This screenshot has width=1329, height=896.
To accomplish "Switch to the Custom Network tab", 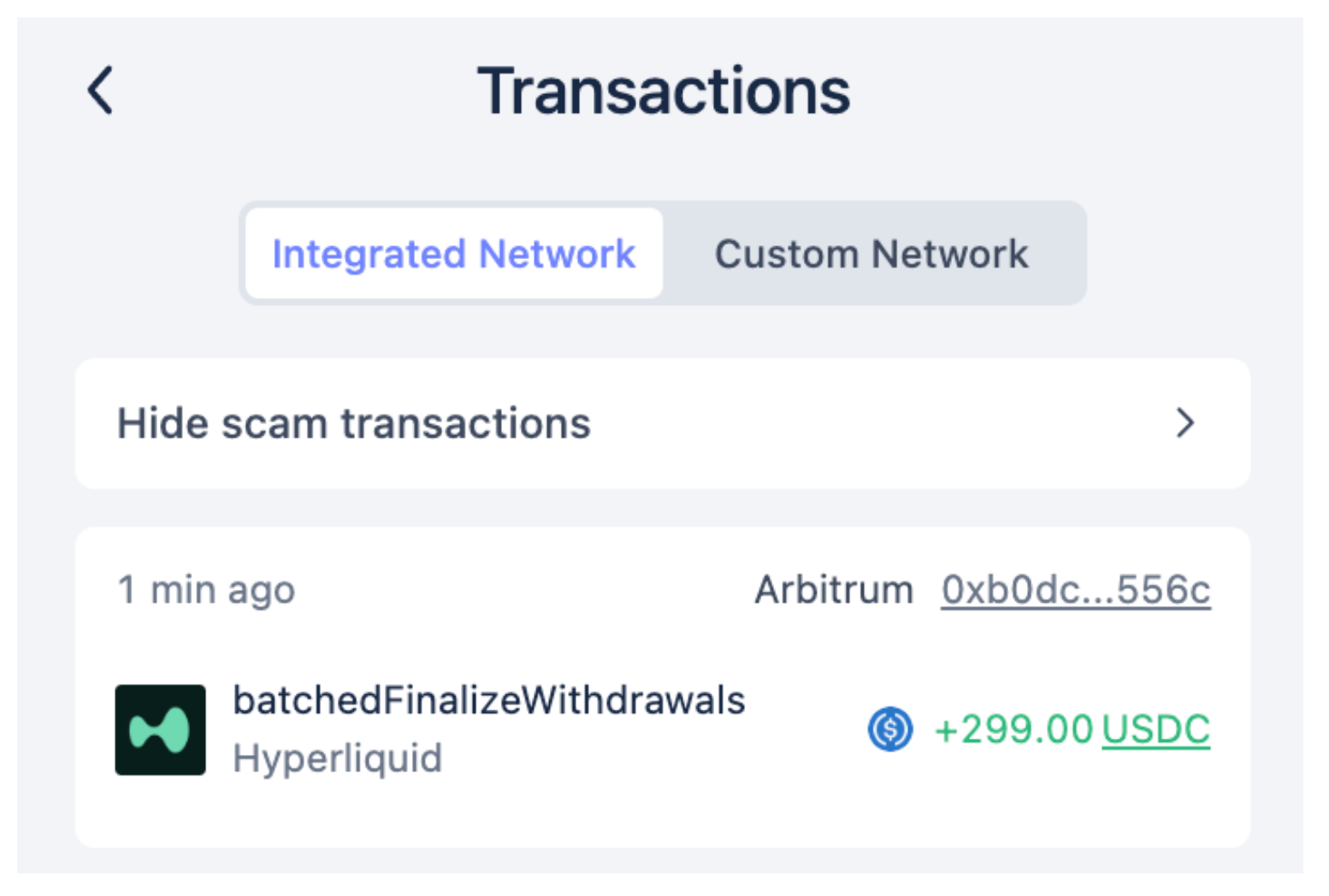I will [x=871, y=254].
